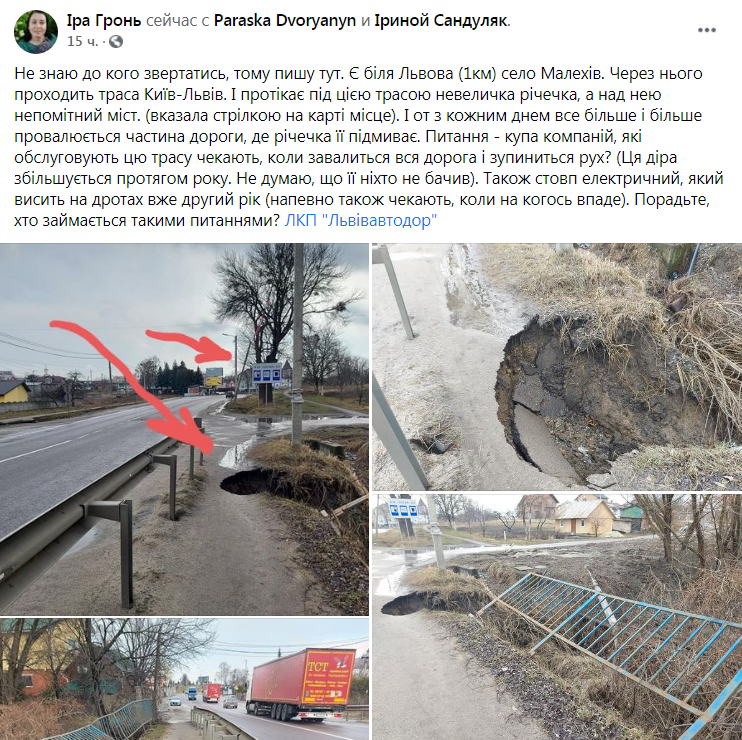Open Іра Гронь profile picture

[x=36, y=31]
